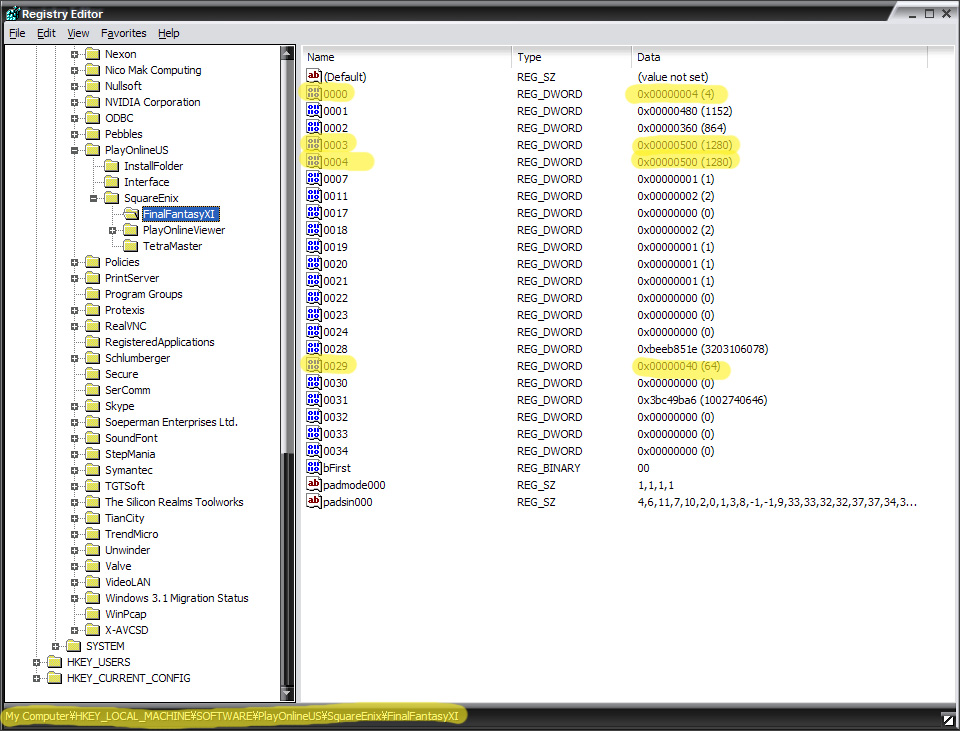Sort values by the Name column header
The width and height of the screenshot is (960, 731).
[x=406, y=57]
